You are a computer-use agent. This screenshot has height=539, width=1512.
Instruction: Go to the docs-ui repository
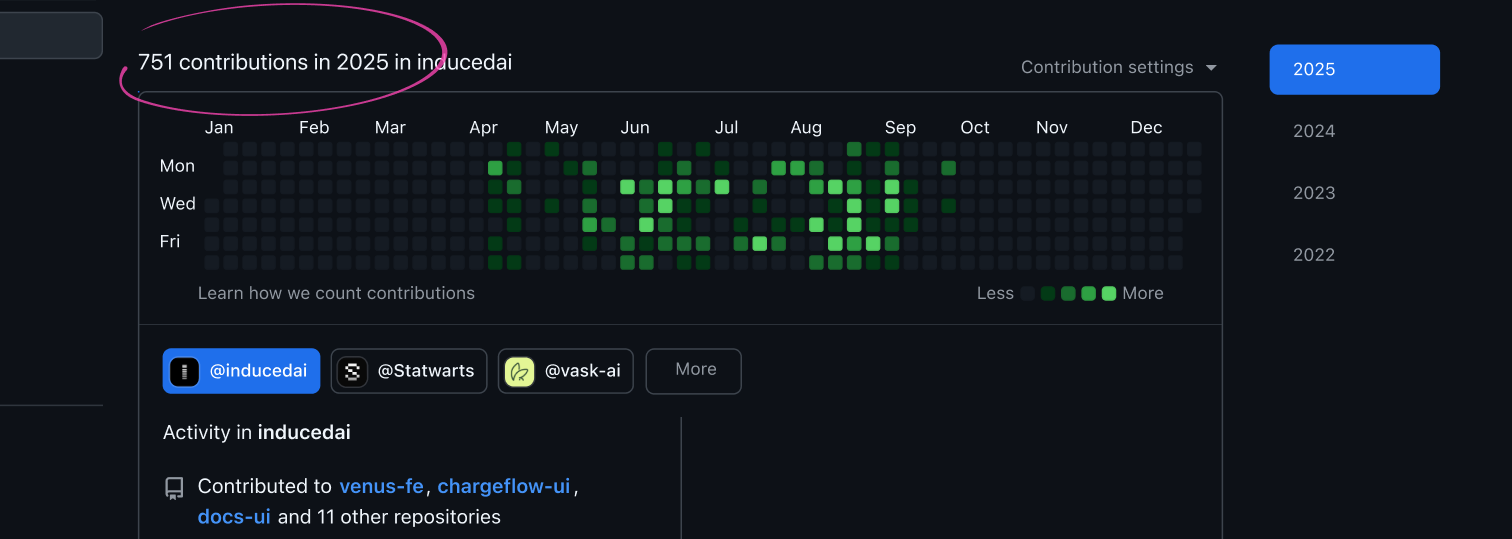click(234, 517)
